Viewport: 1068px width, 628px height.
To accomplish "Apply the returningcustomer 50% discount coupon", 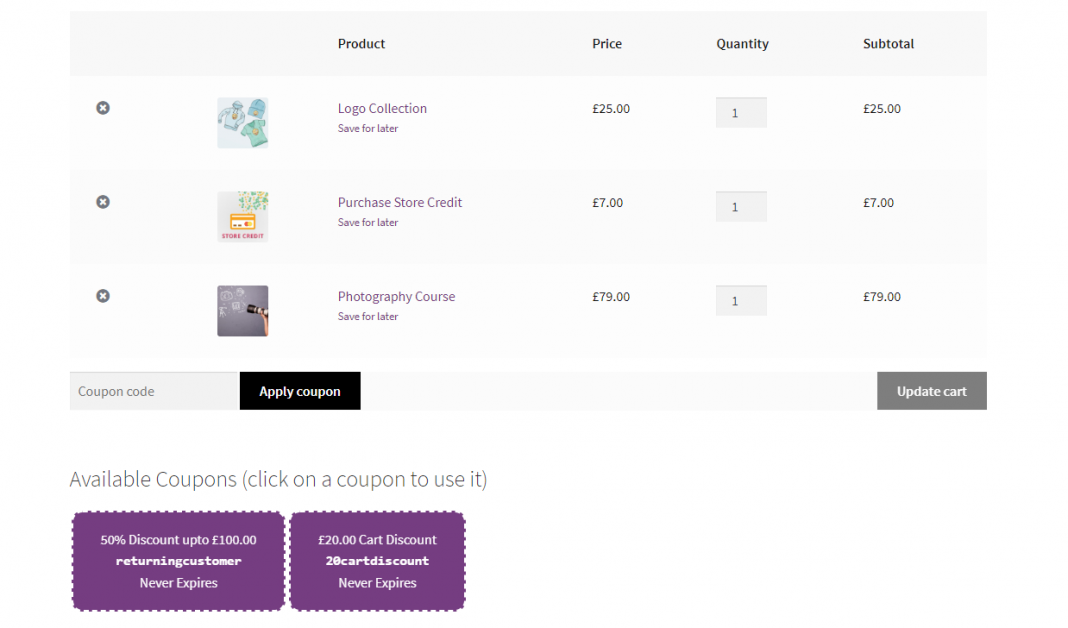I will (x=177, y=561).
